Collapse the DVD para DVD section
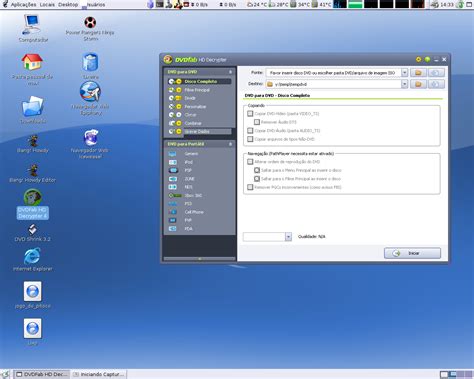474x379 pixels. click(x=230, y=72)
